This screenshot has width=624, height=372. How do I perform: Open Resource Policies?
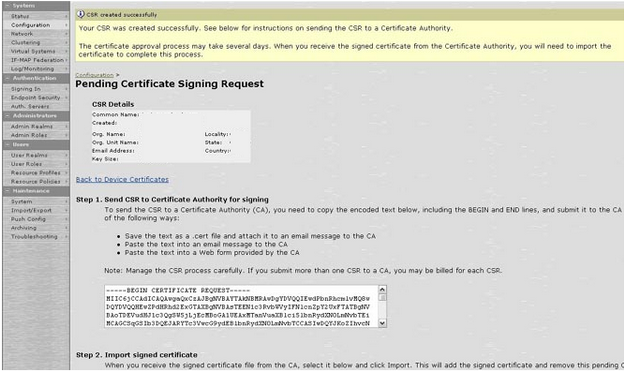coord(36,181)
